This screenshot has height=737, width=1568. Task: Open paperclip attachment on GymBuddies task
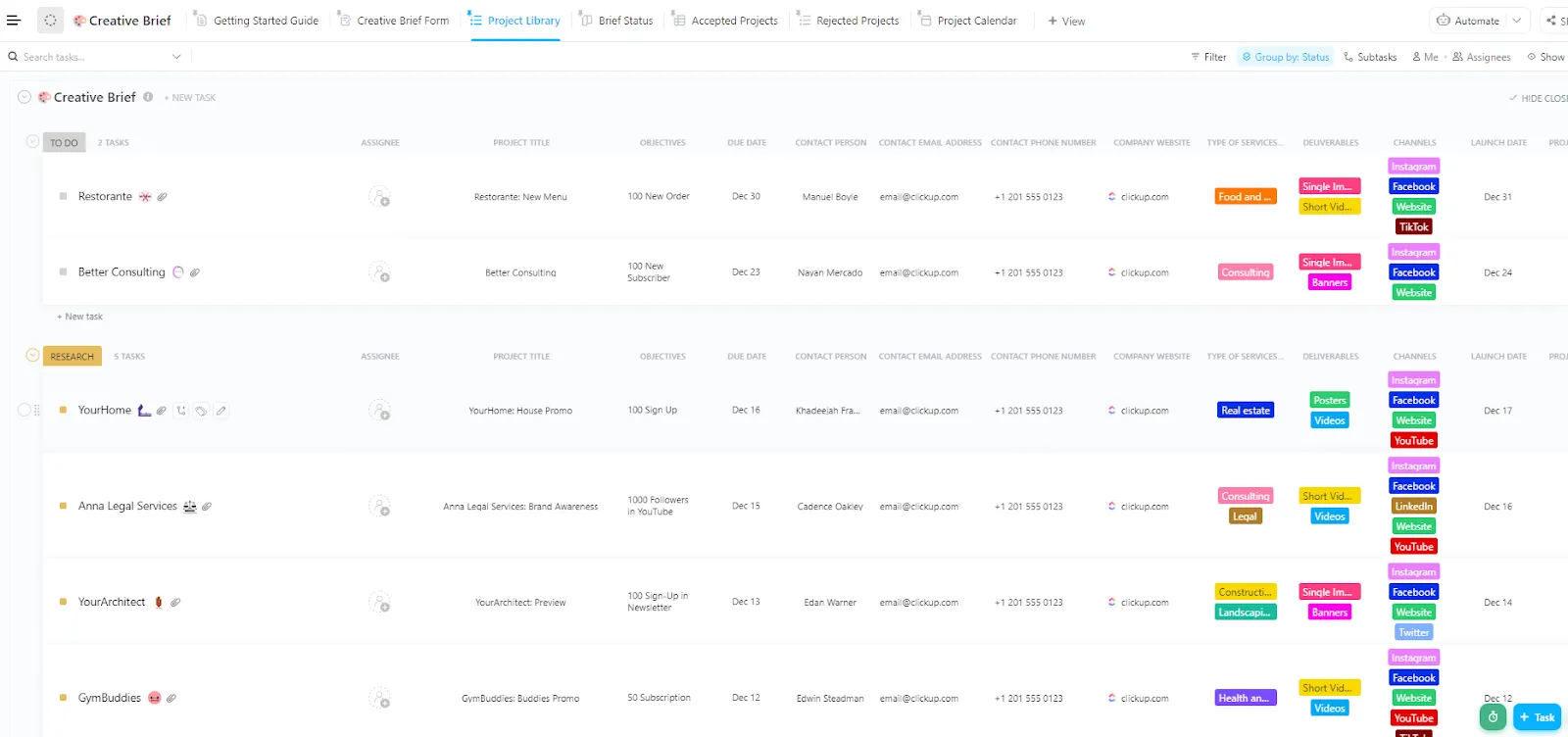tap(171, 699)
